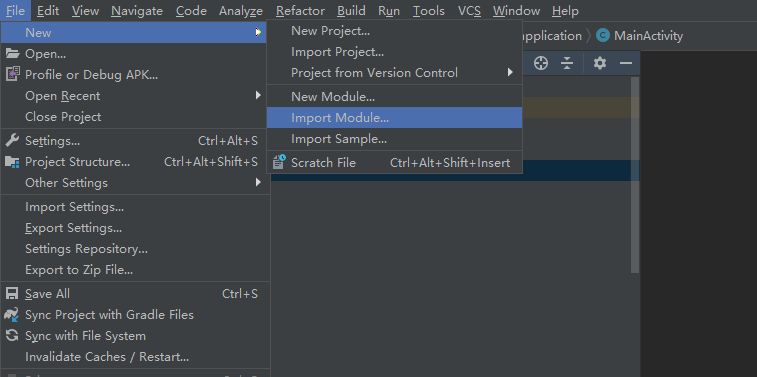This screenshot has width=757, height=377.
Task: Click the project panel vertical scrollbar
Action: 635,175
